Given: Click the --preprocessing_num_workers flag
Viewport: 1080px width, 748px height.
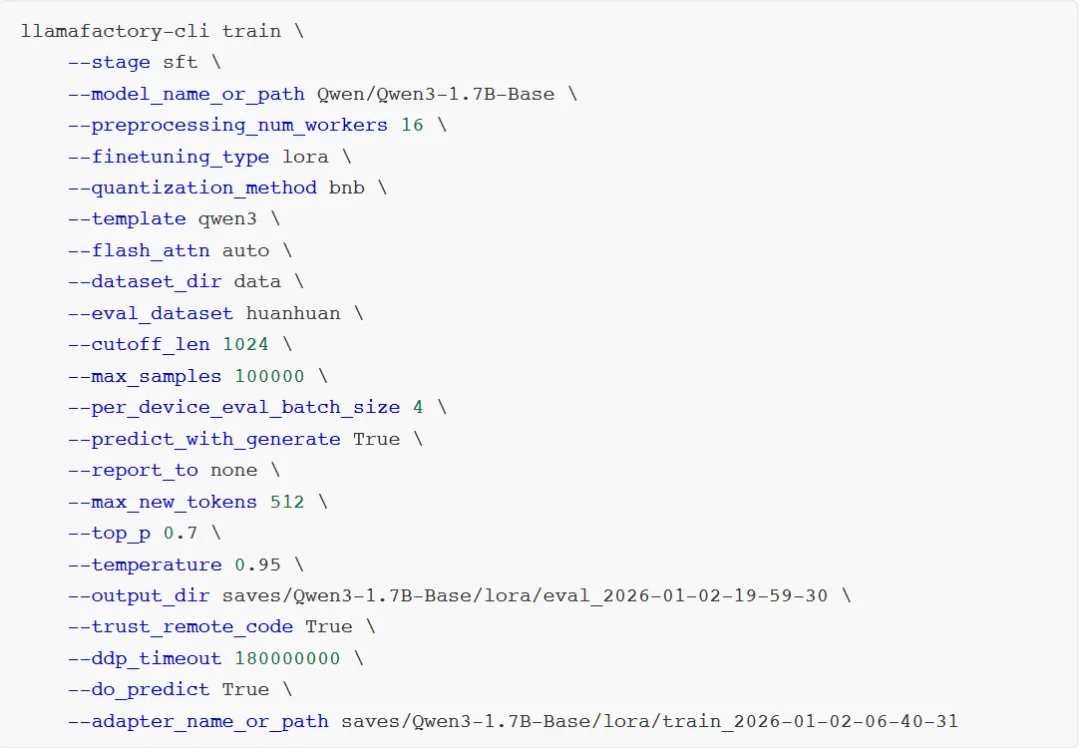Looking at the screenshot, I should pos(227,125).
